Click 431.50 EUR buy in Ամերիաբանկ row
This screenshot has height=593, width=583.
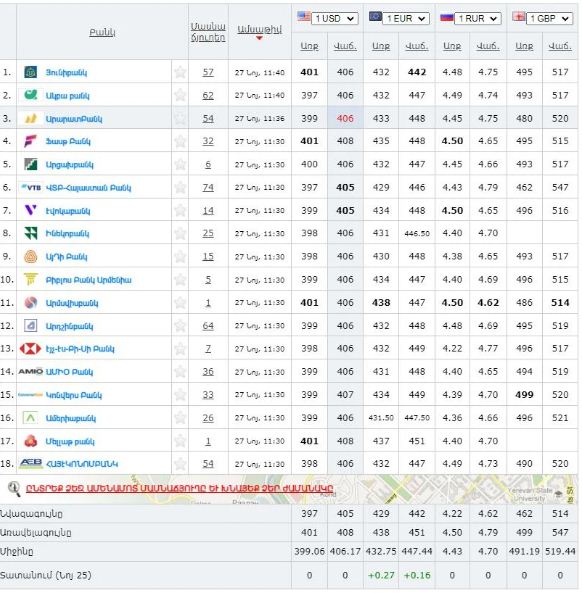(381, 418)
